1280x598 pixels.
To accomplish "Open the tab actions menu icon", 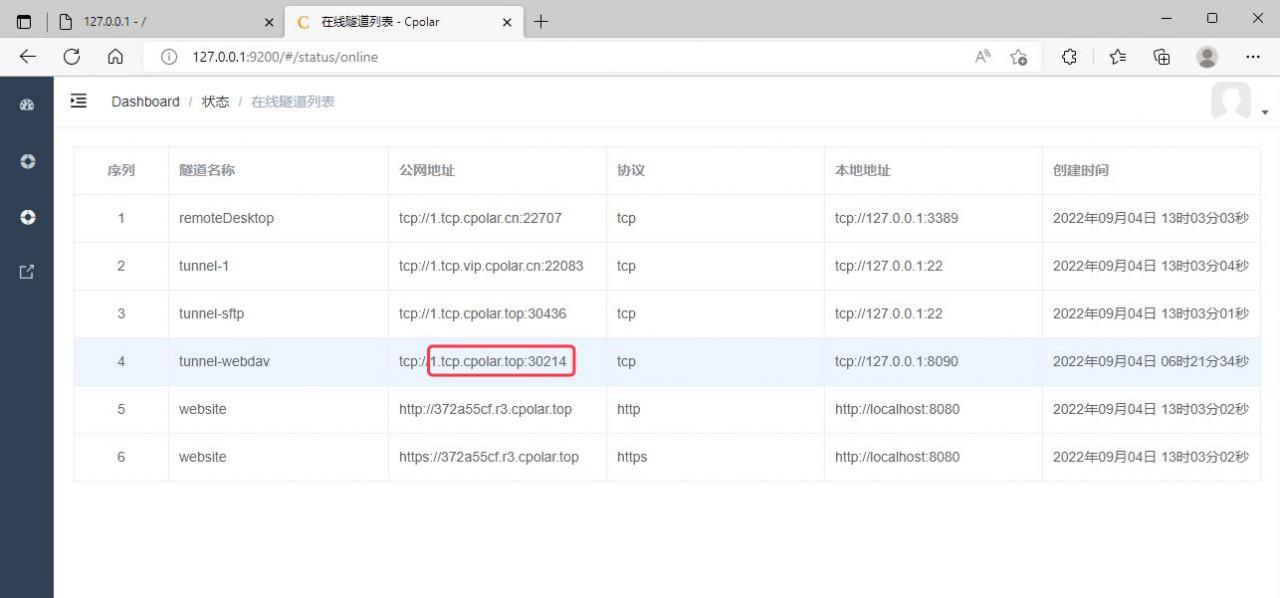I will click(x=24, y=21).
